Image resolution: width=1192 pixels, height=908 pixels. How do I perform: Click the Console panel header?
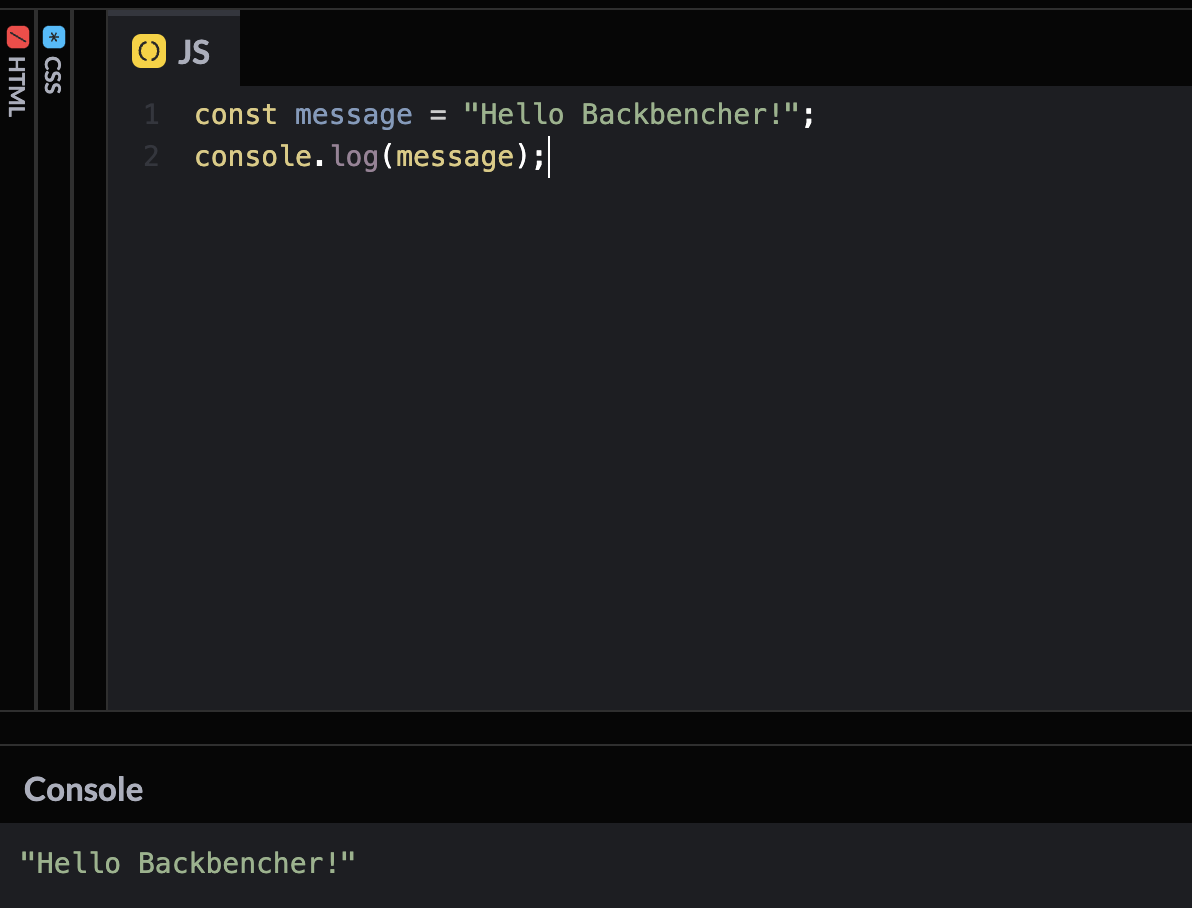click(83, 789)
